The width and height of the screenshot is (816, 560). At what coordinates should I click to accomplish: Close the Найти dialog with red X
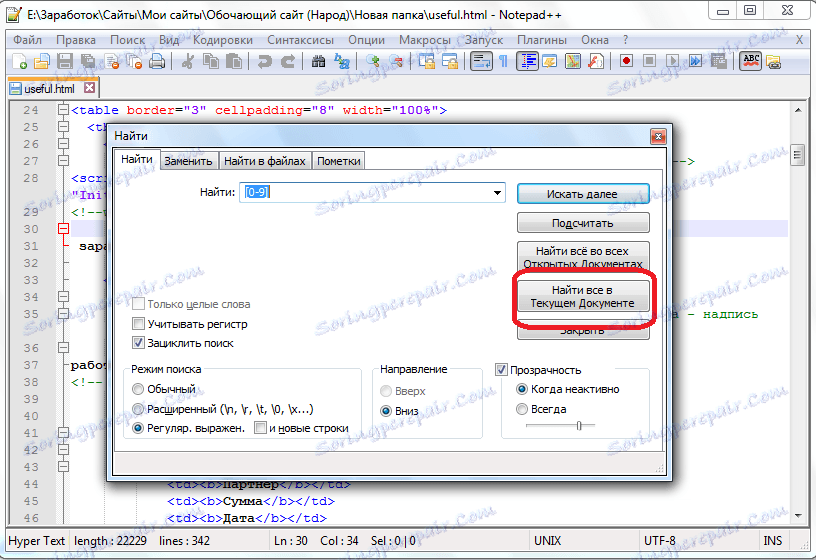pyautogui.click(x=658, y=137)
